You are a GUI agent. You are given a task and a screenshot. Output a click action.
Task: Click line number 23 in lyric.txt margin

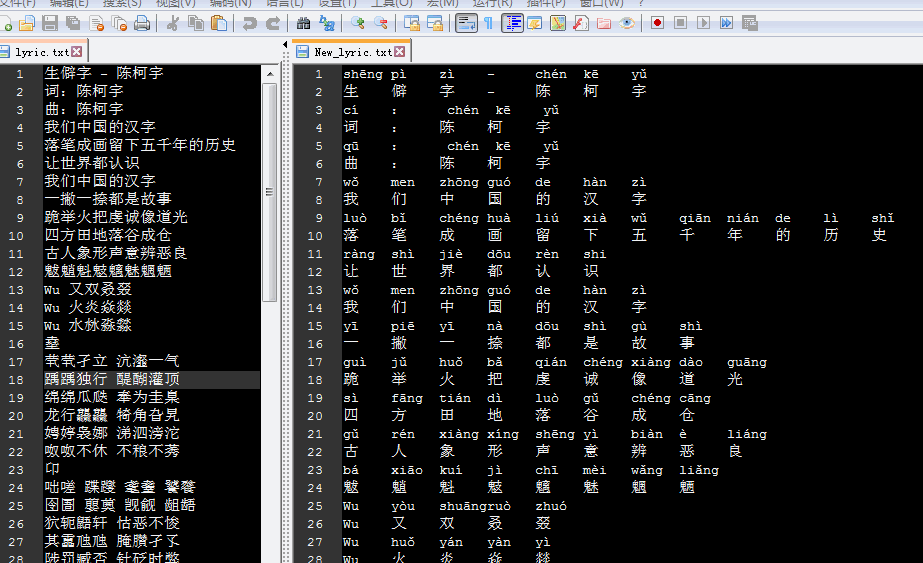click(x=16, y=470)
